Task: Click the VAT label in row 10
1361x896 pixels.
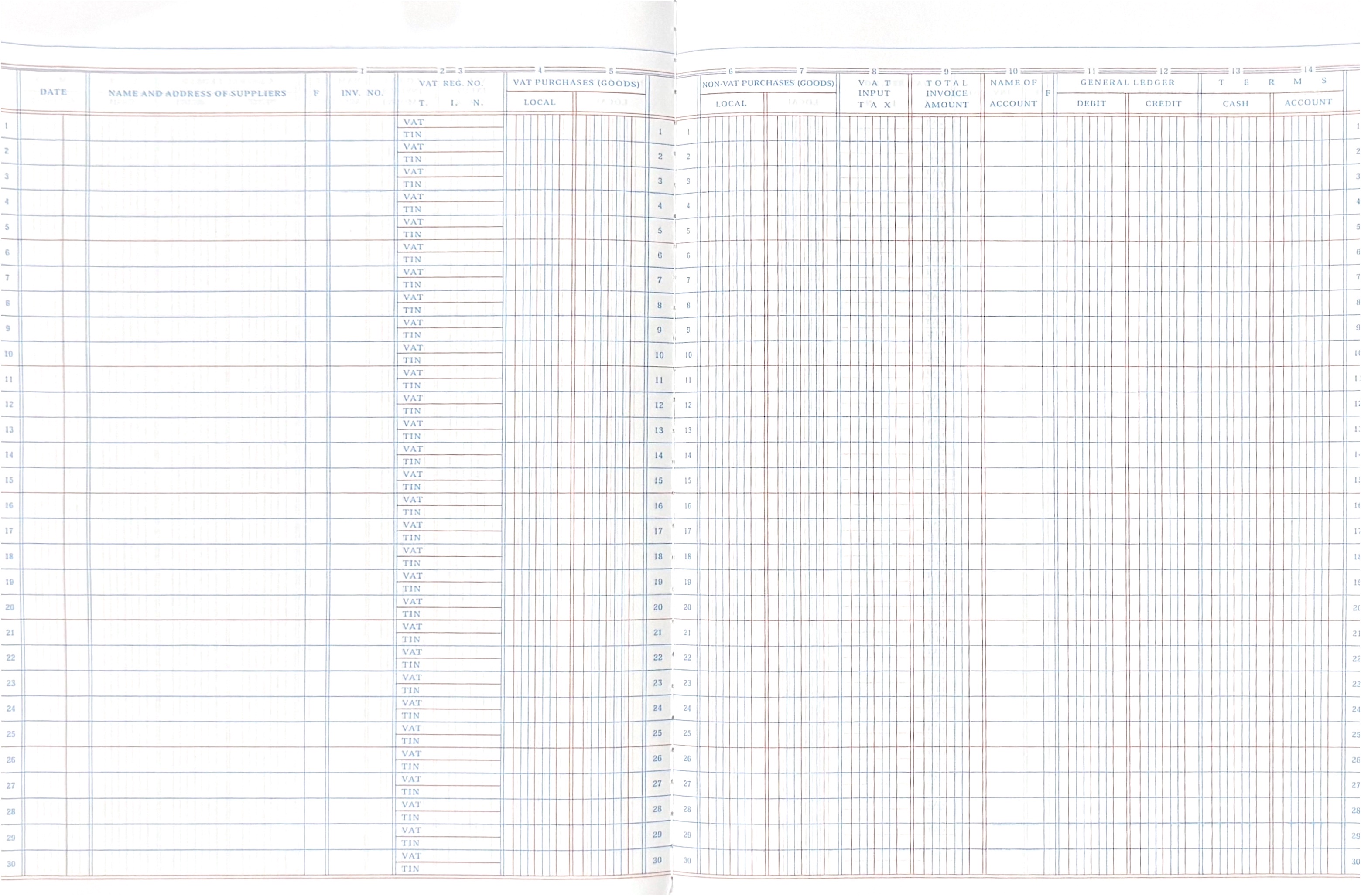Action: [x=413, y=347]
